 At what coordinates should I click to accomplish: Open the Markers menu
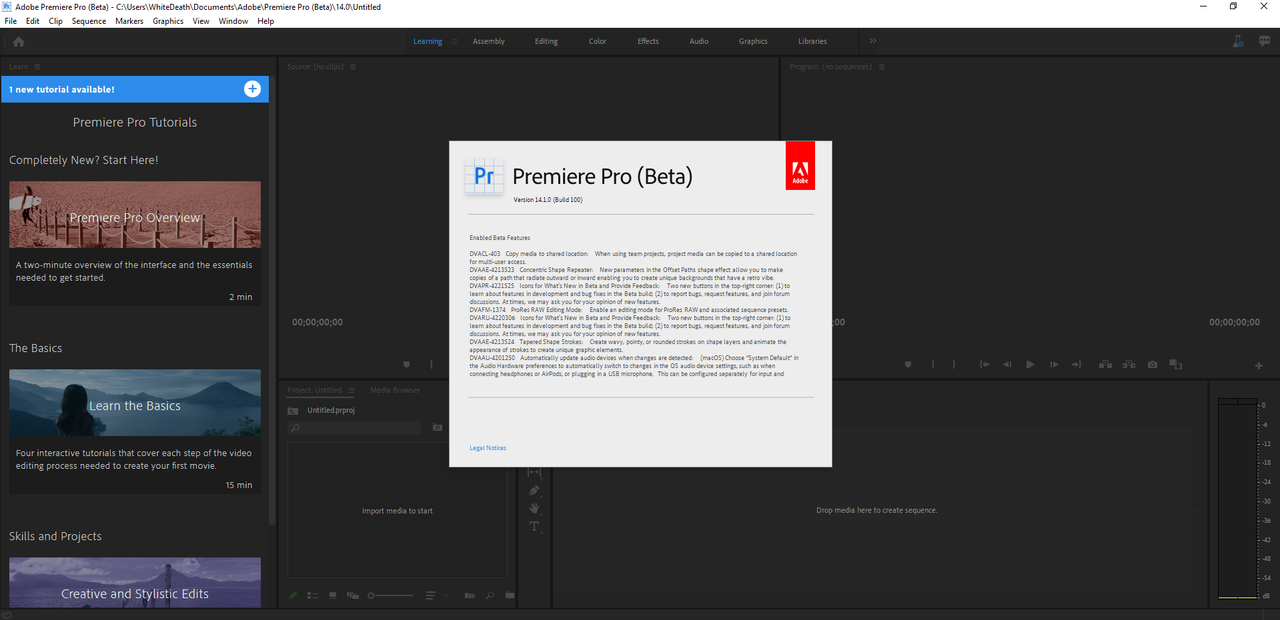129,21
